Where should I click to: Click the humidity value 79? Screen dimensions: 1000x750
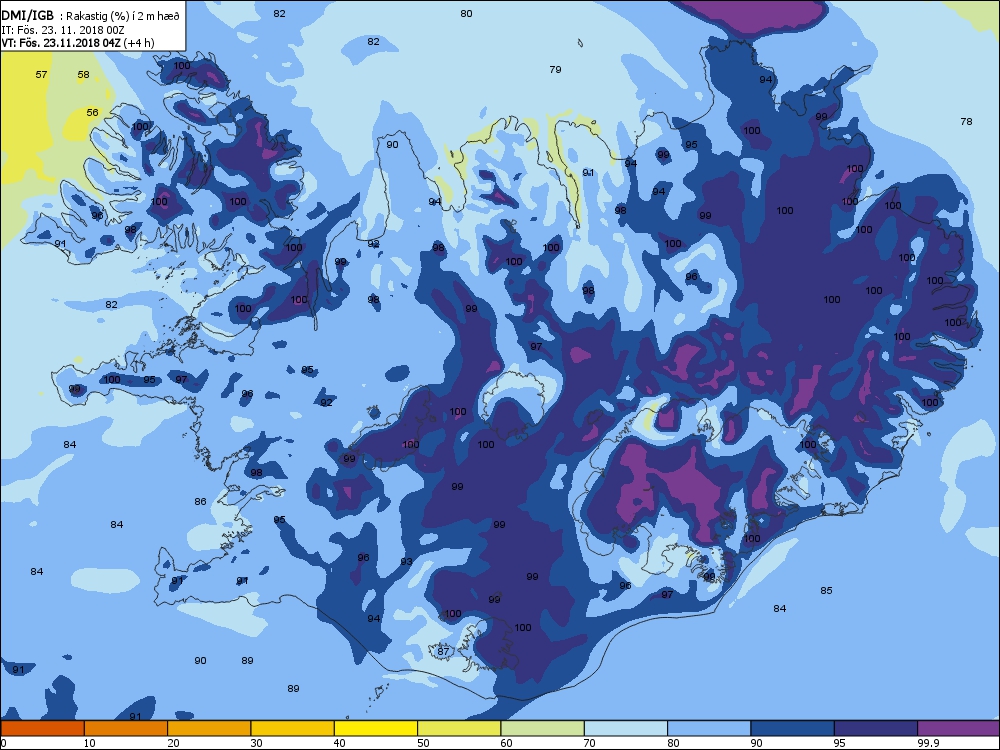tap(555, 70)
